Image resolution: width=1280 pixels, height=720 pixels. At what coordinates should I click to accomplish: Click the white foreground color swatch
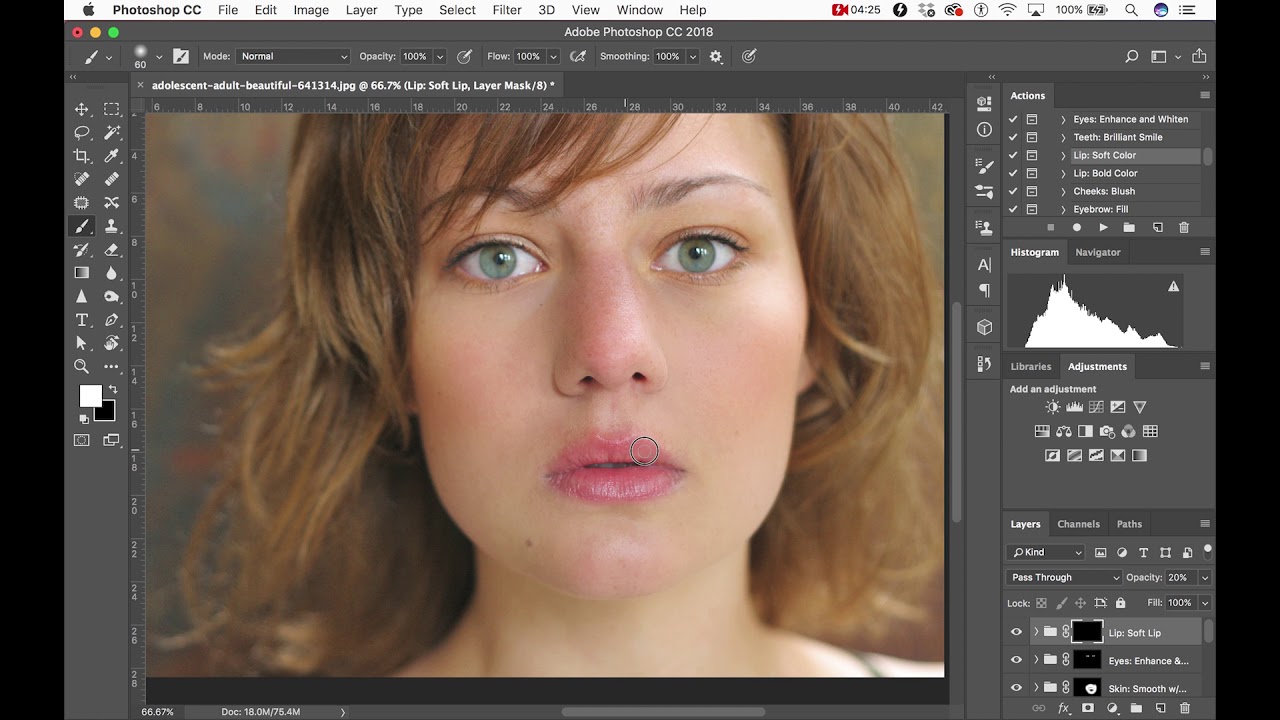point(90,396)
